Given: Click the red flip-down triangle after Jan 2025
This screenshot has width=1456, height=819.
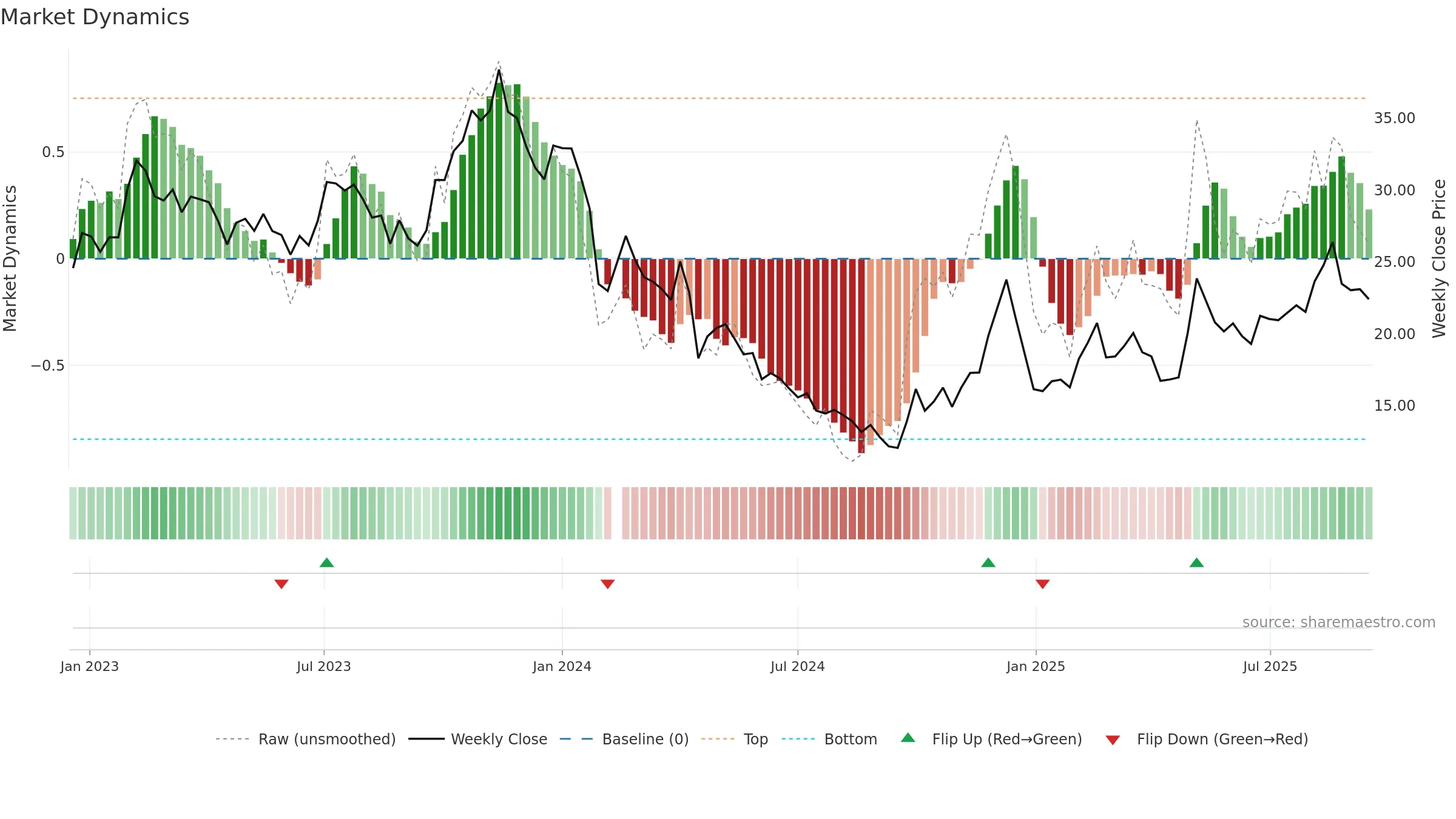Looking at the screenshot, I should (x=1043, y=584).
